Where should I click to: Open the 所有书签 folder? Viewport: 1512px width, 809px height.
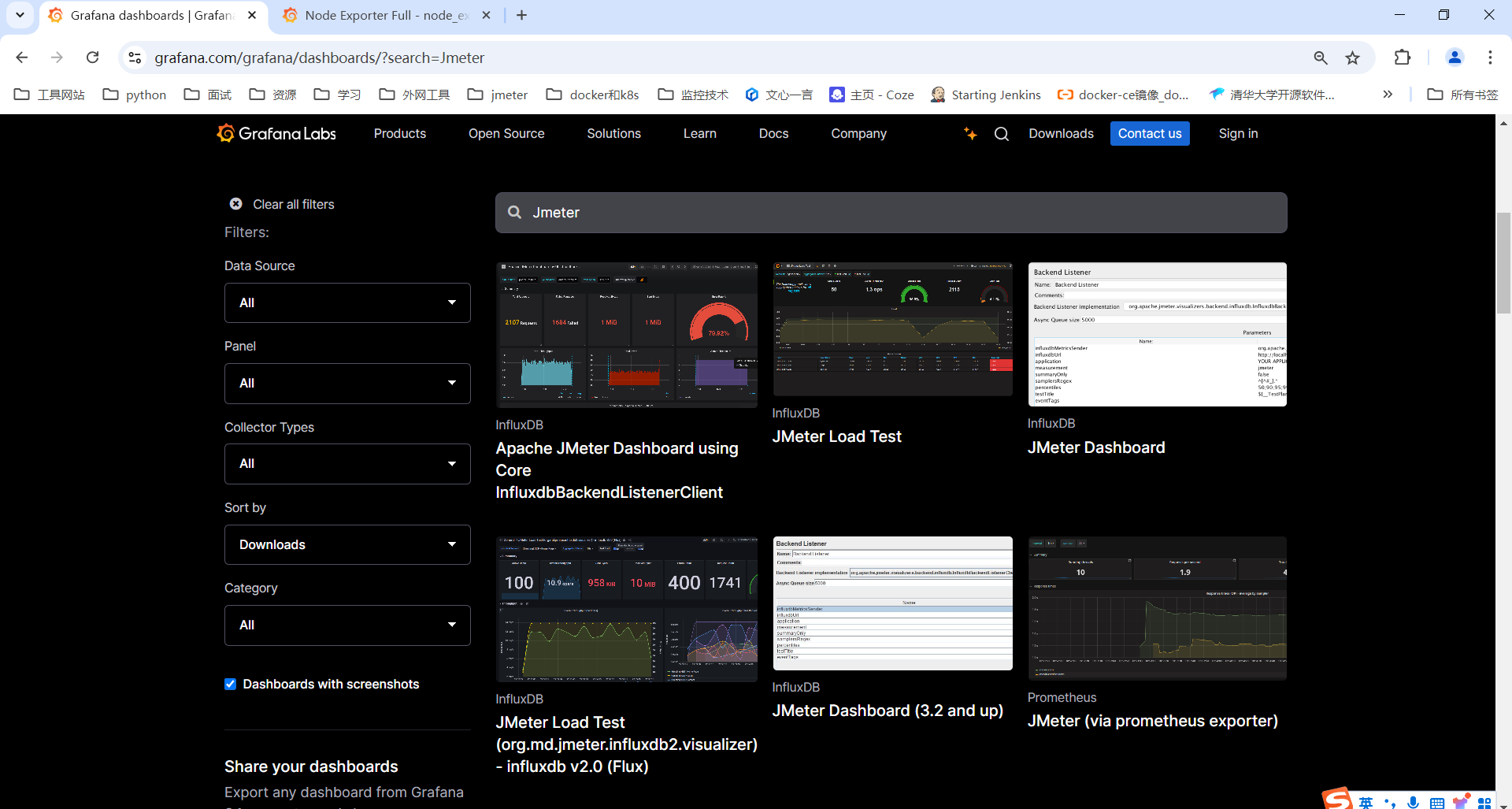pyautogui.click(x=1462, y=95)
